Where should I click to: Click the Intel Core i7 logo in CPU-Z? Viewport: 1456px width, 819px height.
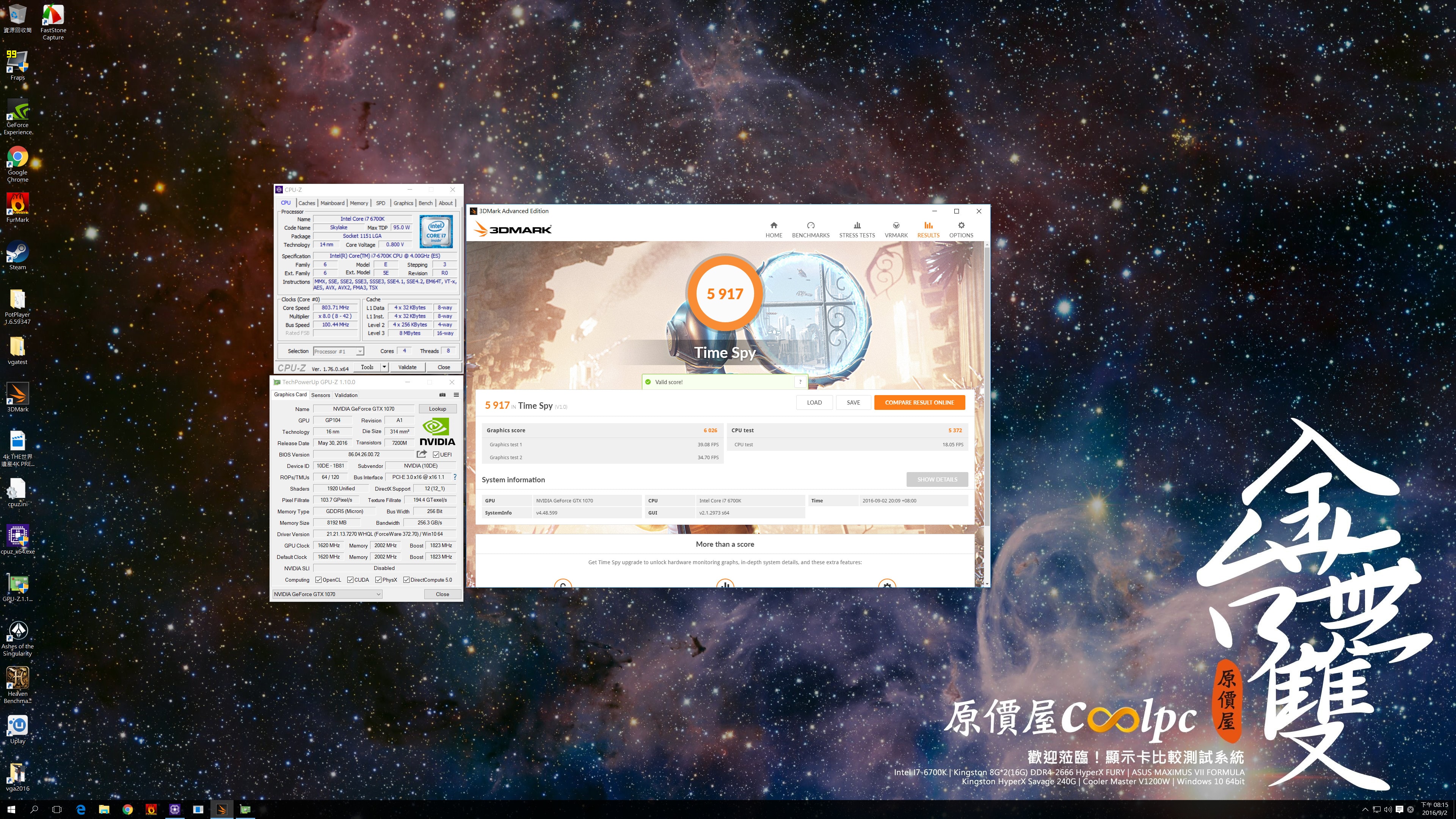(436, 231)
